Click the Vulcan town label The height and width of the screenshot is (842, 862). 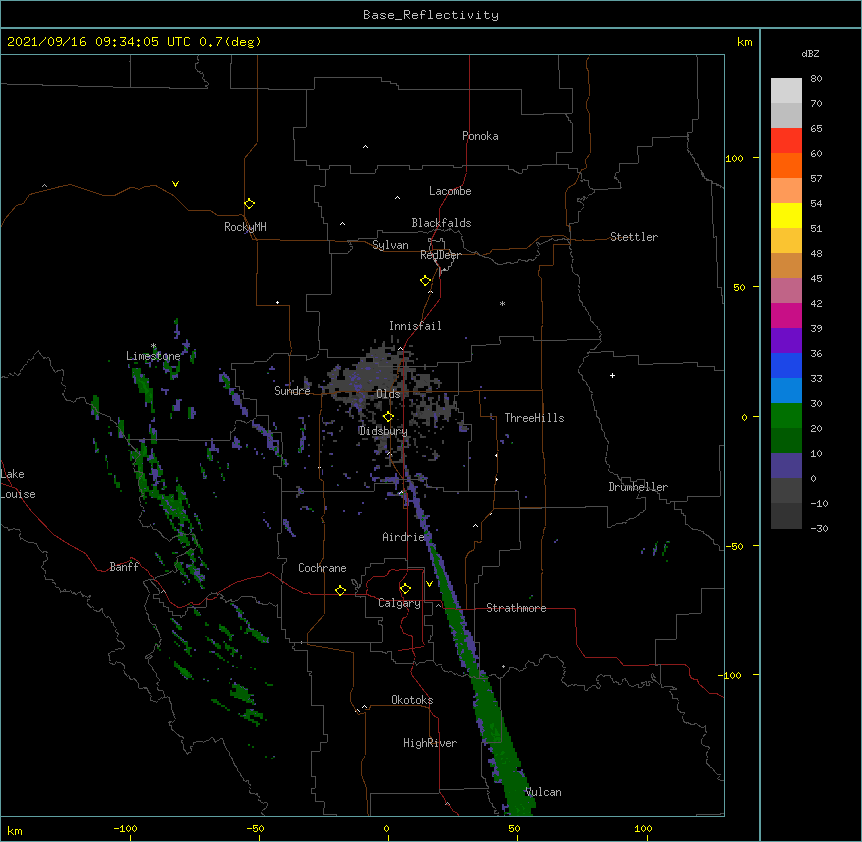click(543, 792)
